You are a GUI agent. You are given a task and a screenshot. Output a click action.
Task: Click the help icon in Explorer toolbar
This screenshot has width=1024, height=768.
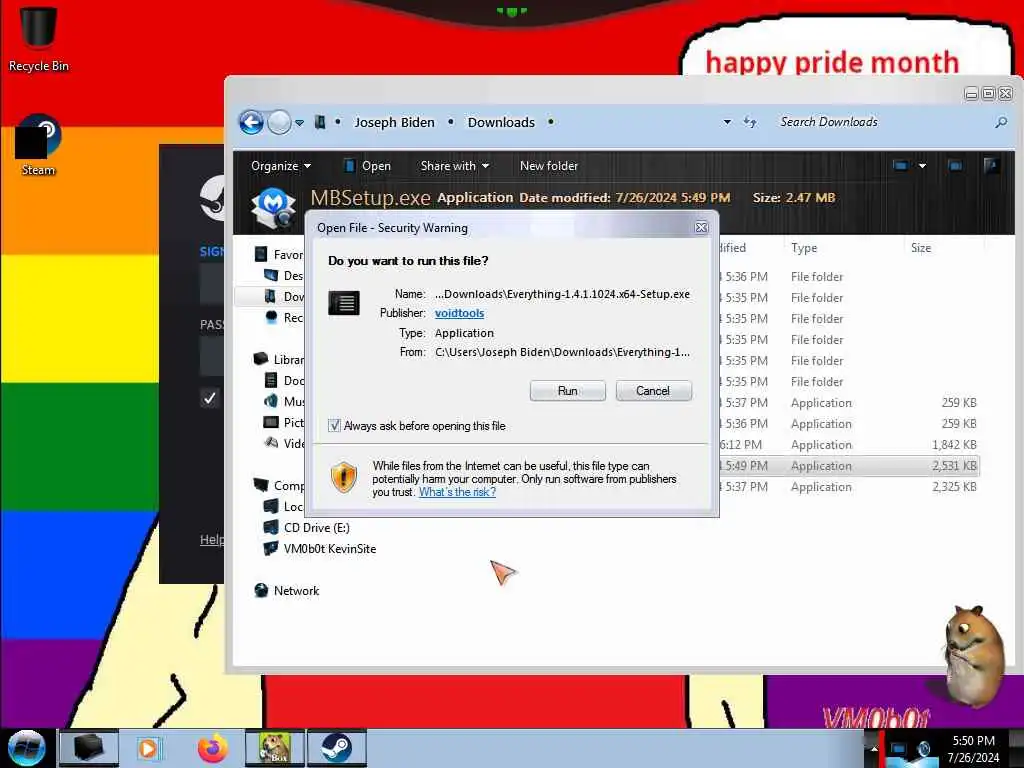coord(991,166)
